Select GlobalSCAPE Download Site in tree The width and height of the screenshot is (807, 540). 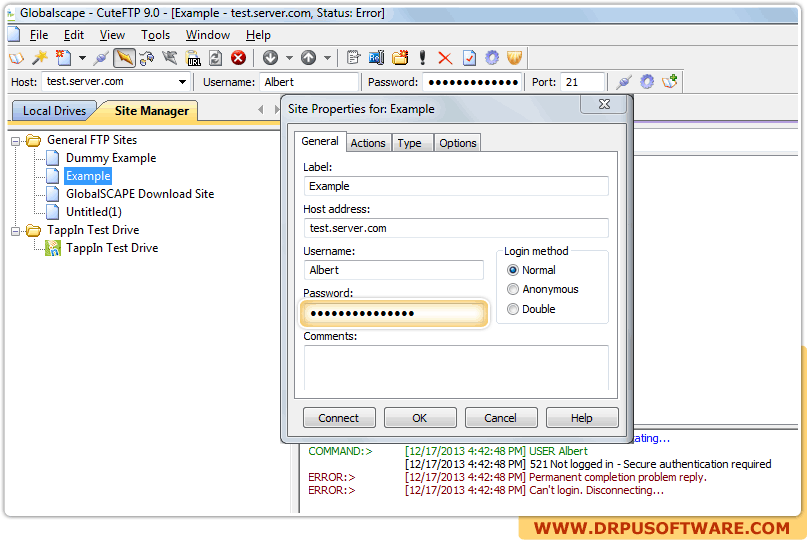coord(140,194)
